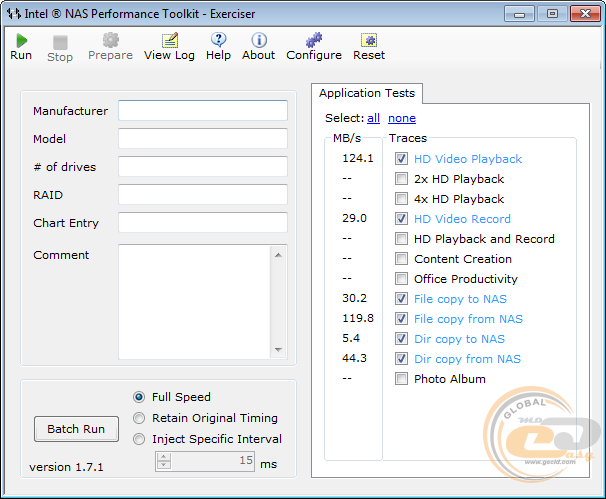
Task: Click the Chart Entry input field
Action: click(x=203, y=222)
